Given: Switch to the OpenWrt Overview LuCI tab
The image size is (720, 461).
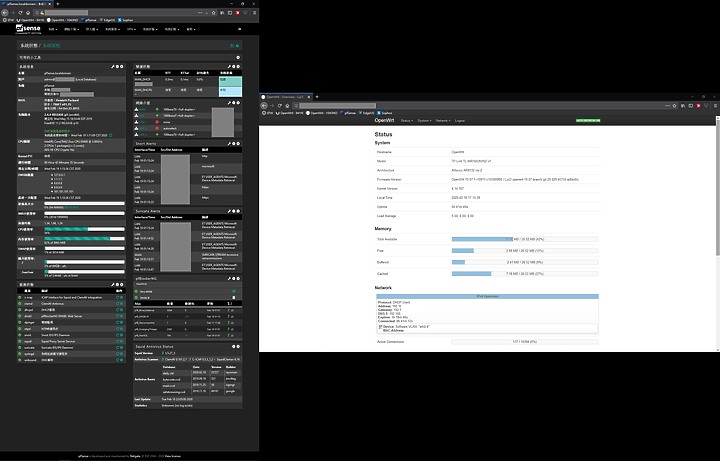Looking at the screenshot, I should 286,97.
